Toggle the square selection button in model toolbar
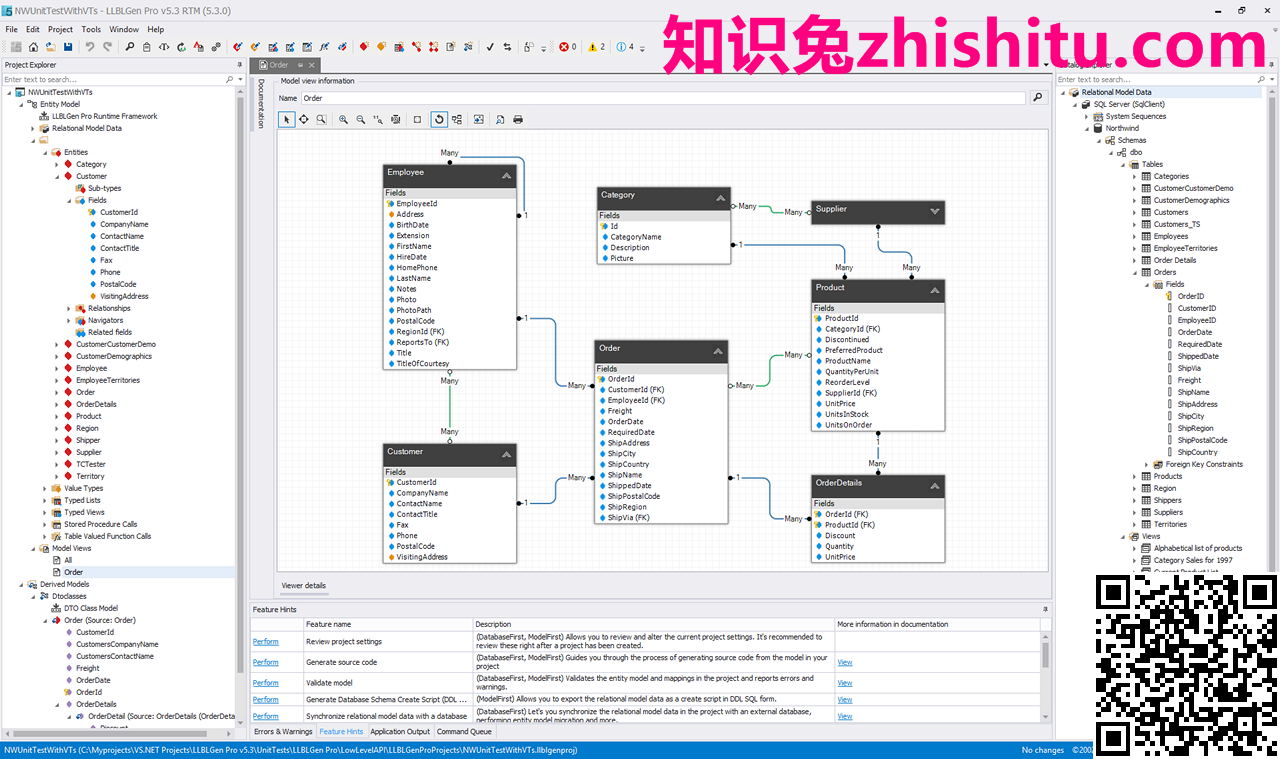The image size is (1280, 759). pos(417,119)
